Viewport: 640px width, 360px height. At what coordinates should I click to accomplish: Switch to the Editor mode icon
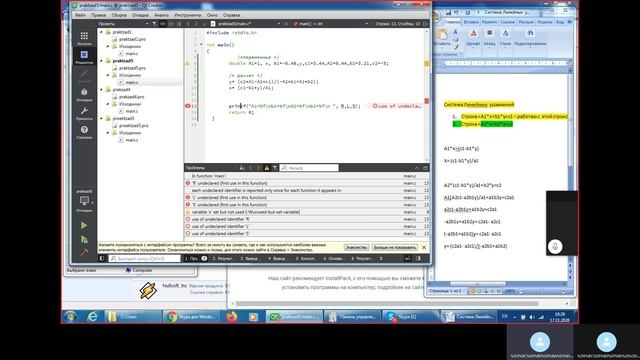[84, 57]
